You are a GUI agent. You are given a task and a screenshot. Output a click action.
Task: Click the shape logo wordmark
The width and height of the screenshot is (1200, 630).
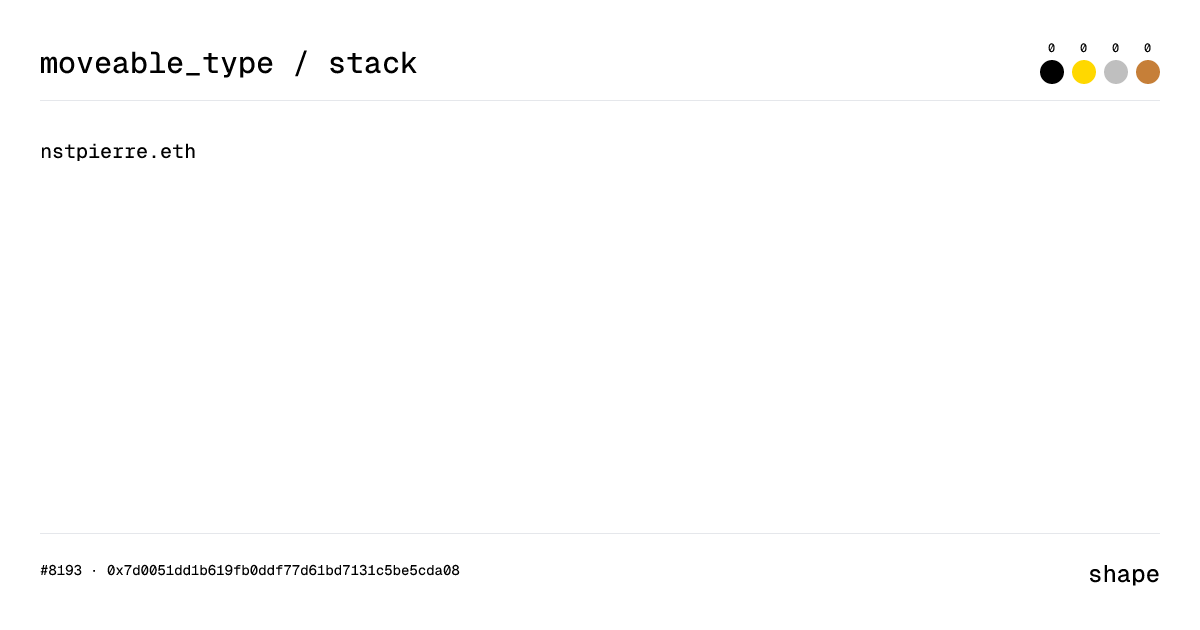coord(1124,574)
